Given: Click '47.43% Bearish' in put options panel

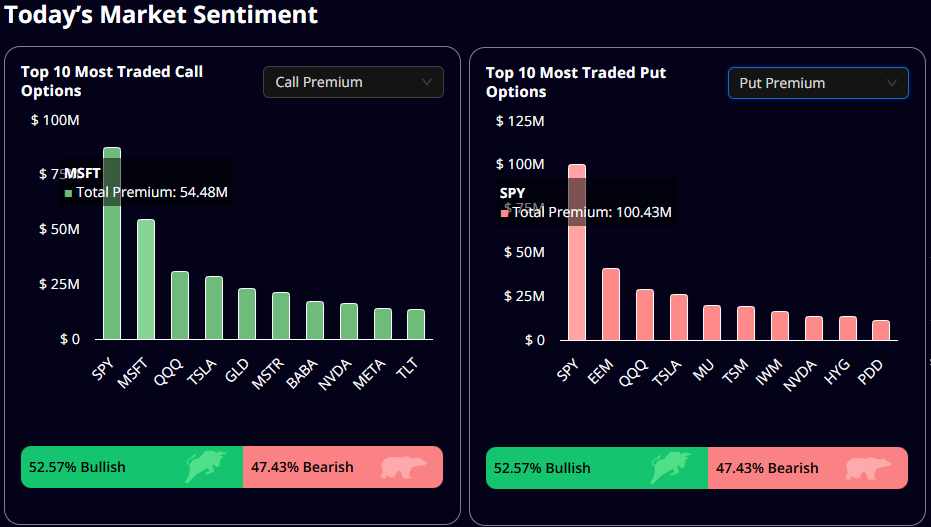Looking at the screenshot, I should coord(767,468).
